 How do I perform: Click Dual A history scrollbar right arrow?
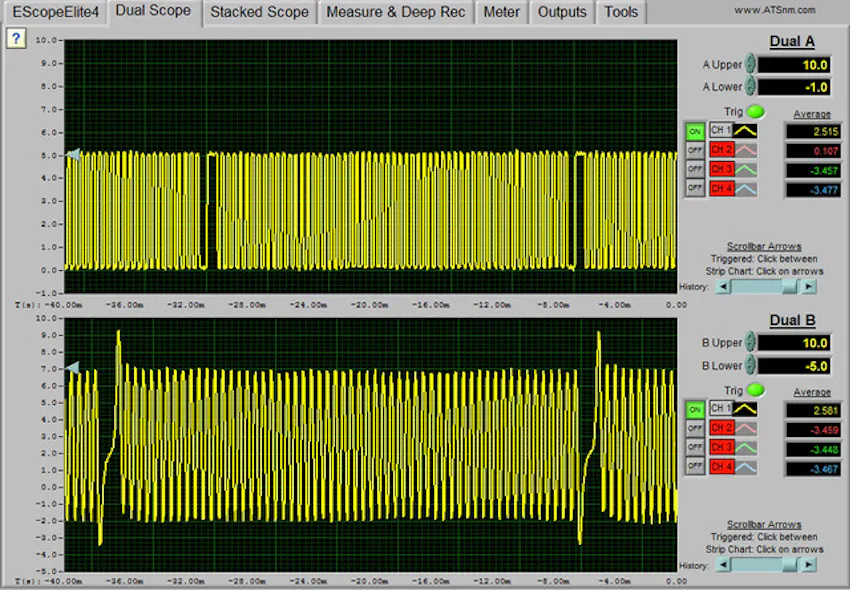pos(809,286)
